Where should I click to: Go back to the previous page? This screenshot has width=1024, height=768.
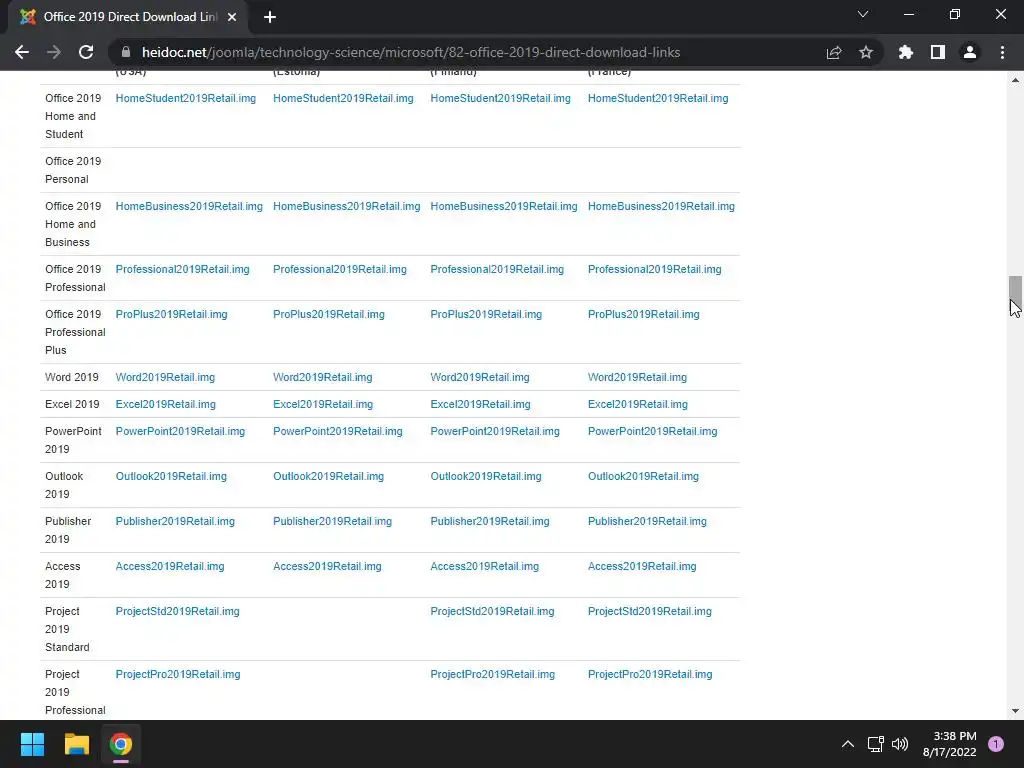coord(22,52)
